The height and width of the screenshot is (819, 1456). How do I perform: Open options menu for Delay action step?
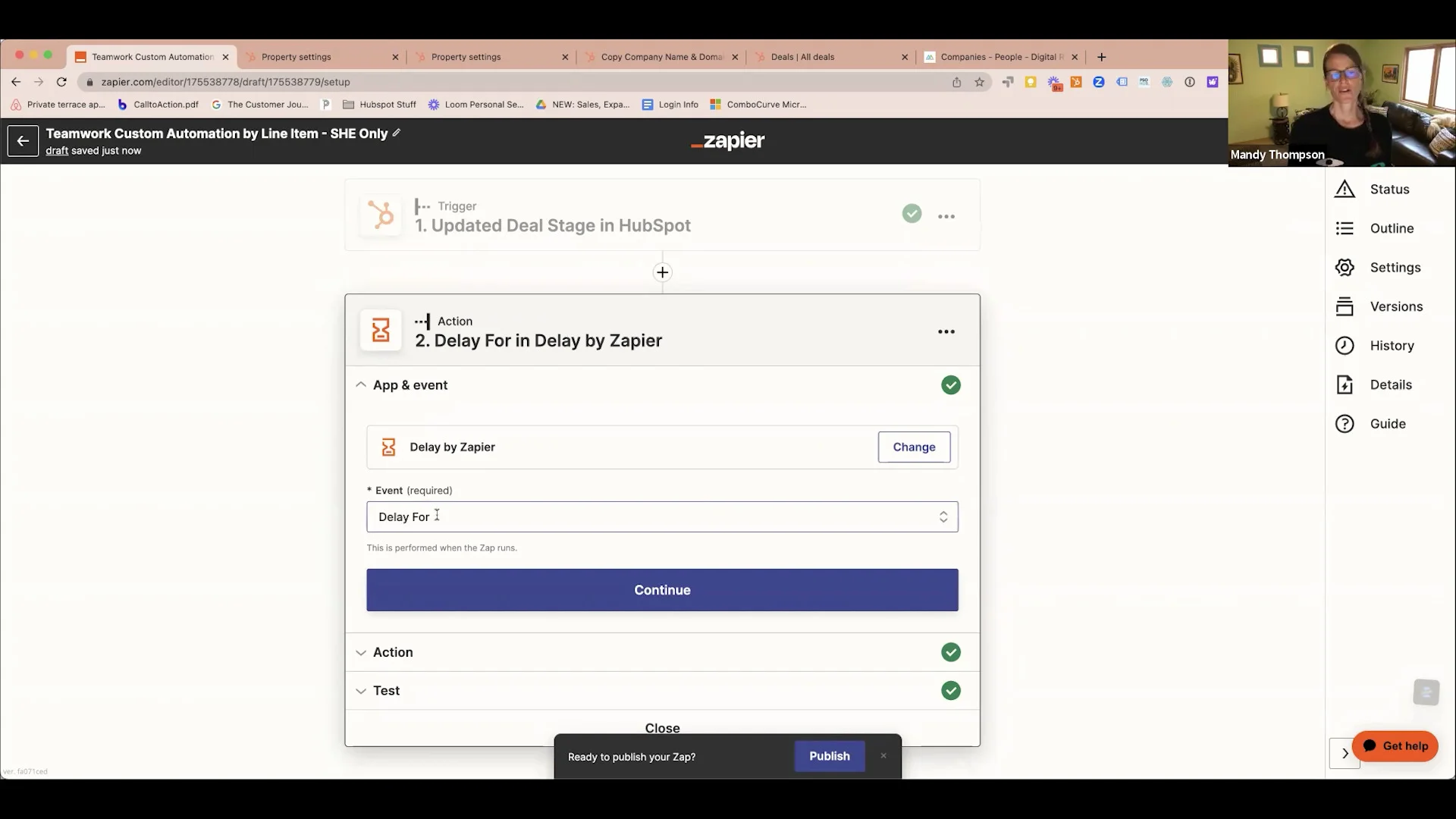946,331
